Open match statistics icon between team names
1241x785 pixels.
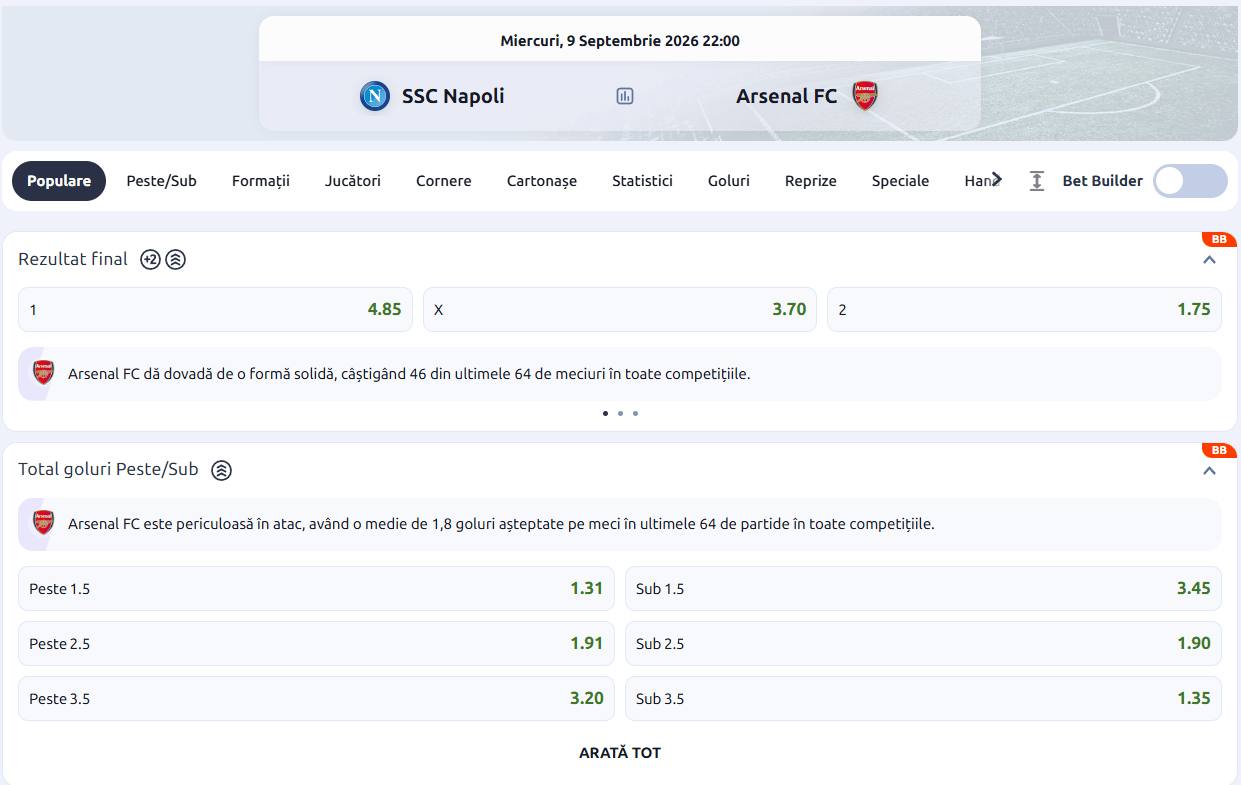coord(625,96)
